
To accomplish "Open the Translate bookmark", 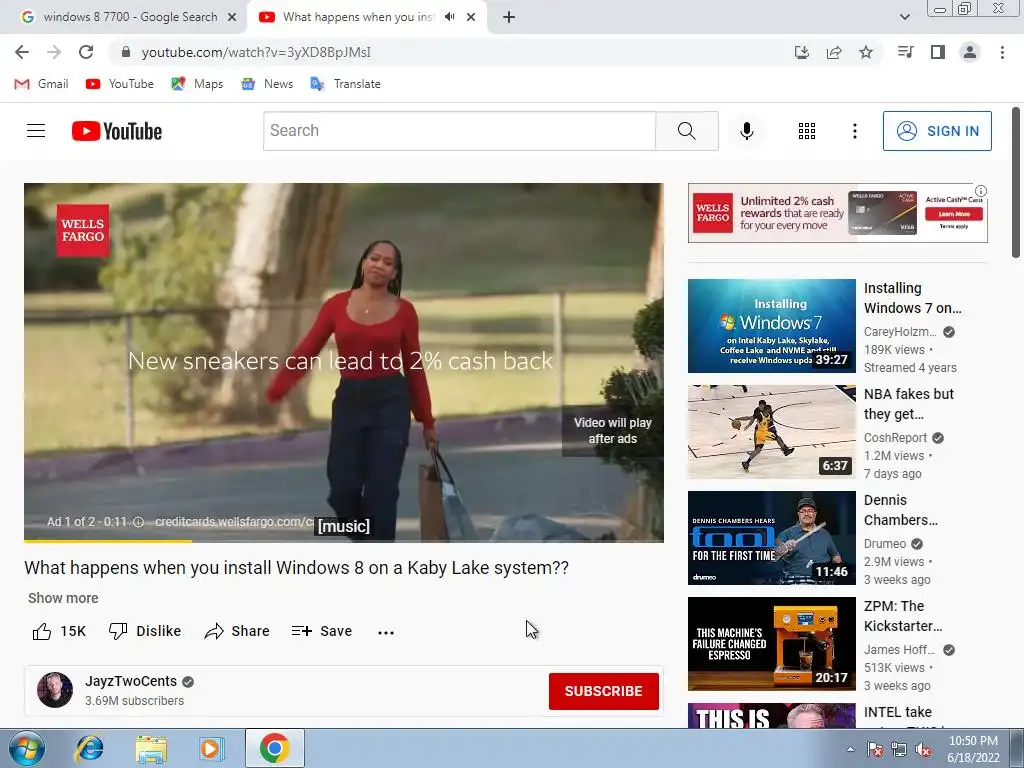I will (x=345, y=84).
